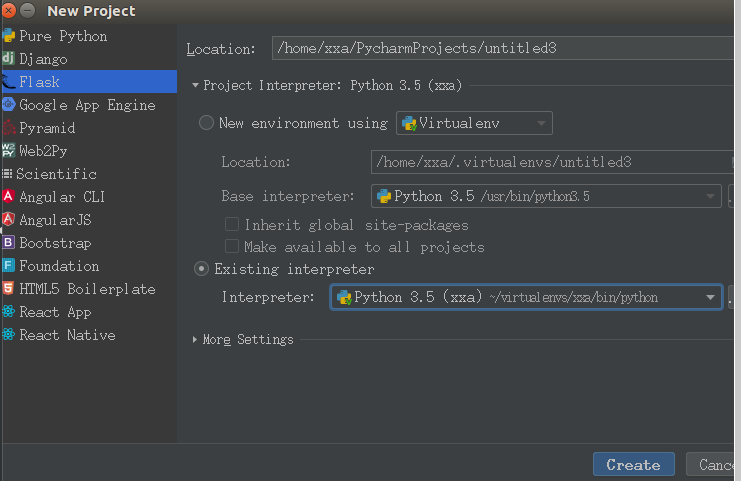Click the Pyramid project icon
Image resolution: width=741 pixels, height=481 pixels.
click(x=9, y=128)
